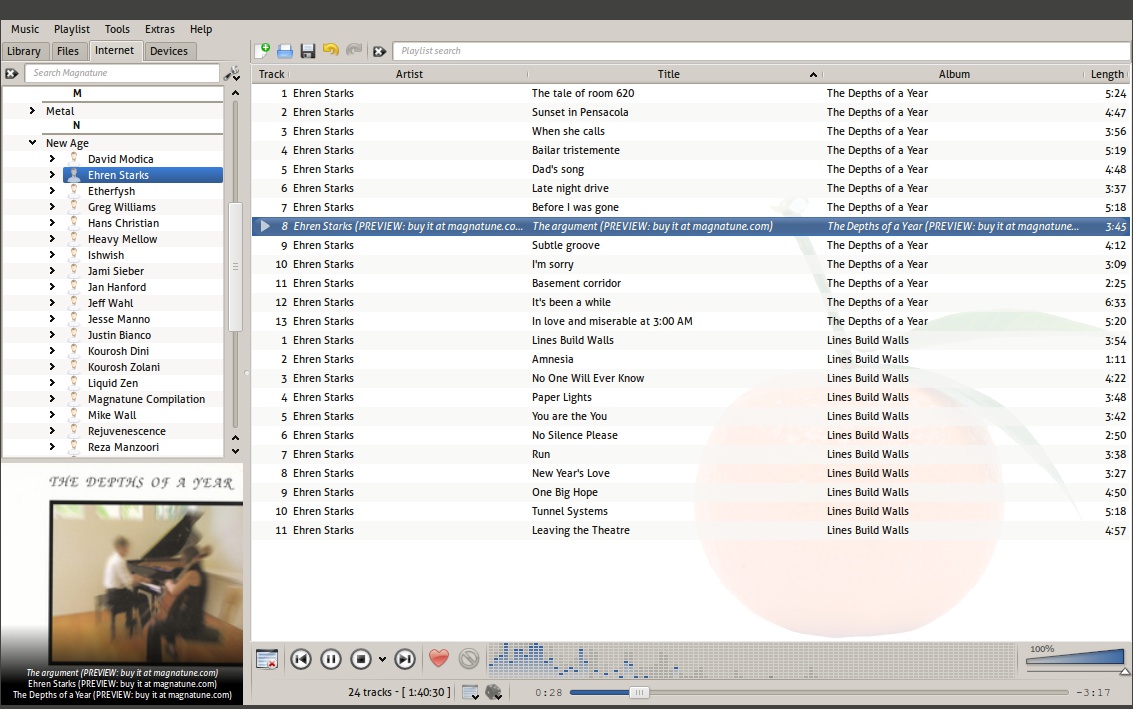1133x709 pixels.
Task: Expand Liquid Zen artist node
Action: [x=52, y=382]
